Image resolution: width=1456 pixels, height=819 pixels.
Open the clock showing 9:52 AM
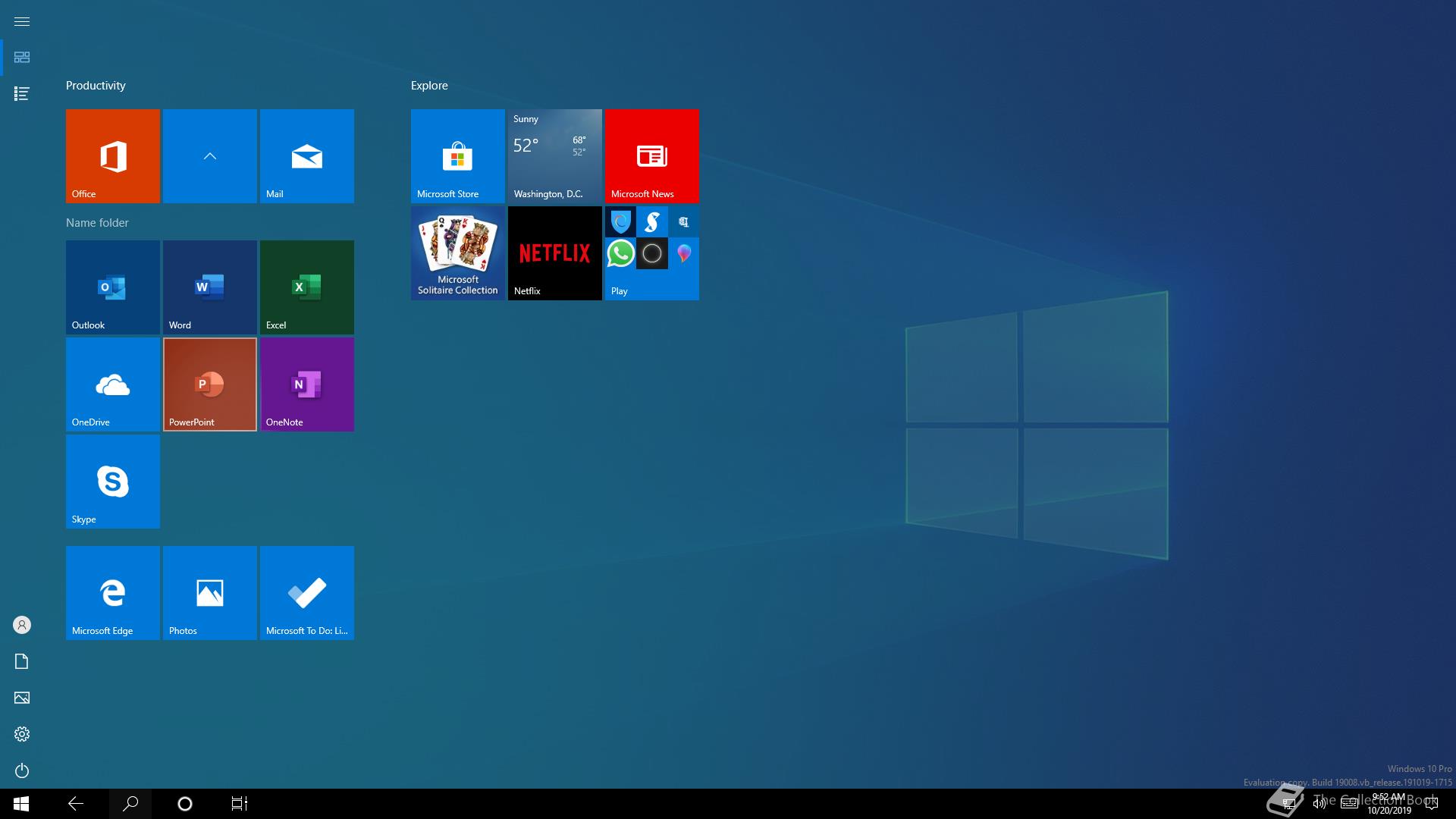[1389, 804]
